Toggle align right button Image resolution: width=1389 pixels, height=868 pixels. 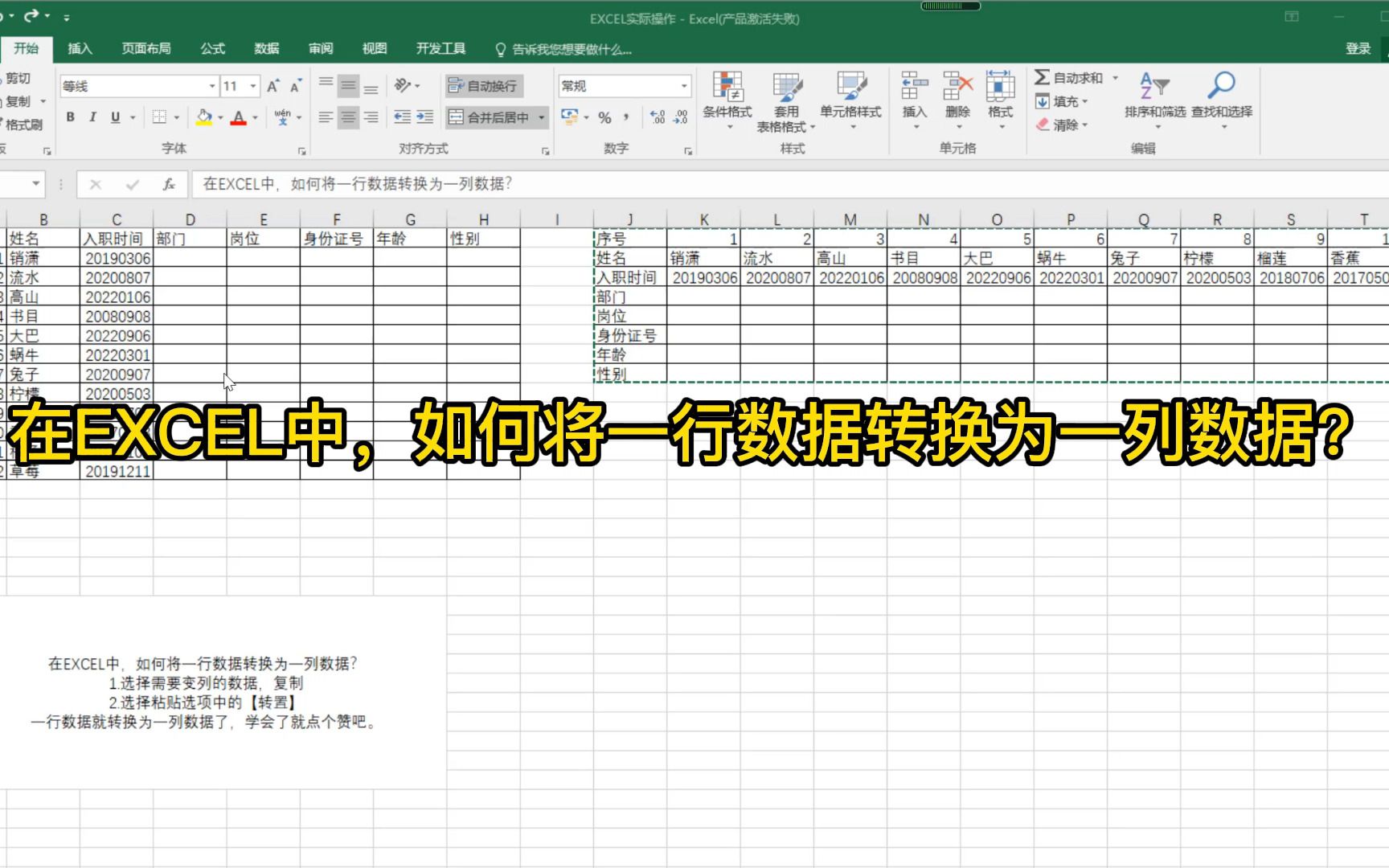[371, 117]
